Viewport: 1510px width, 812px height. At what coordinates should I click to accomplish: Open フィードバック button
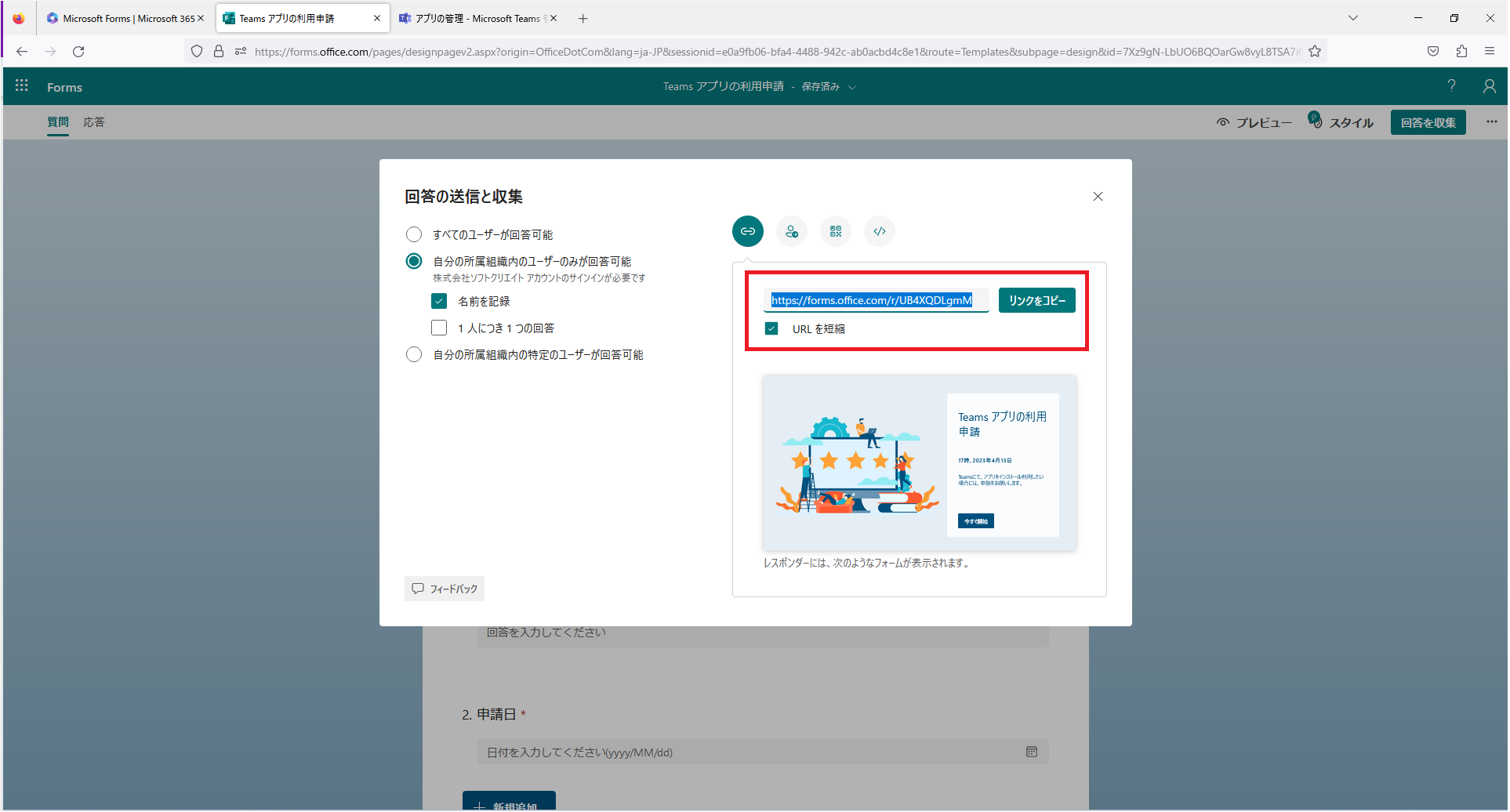click(445, 589)
